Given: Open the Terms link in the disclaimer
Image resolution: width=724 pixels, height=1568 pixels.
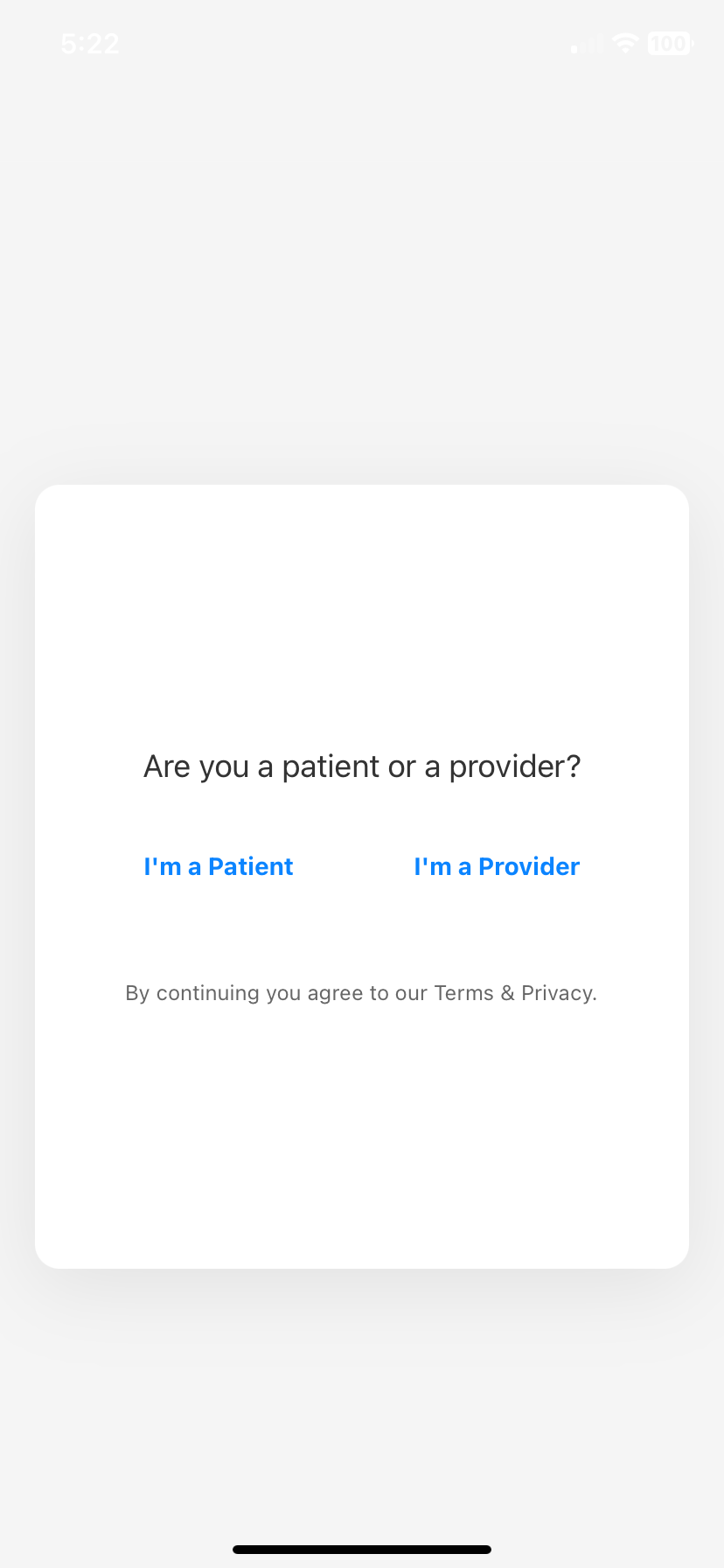Looking at the screenshot, I should click(x=463, y=993).
